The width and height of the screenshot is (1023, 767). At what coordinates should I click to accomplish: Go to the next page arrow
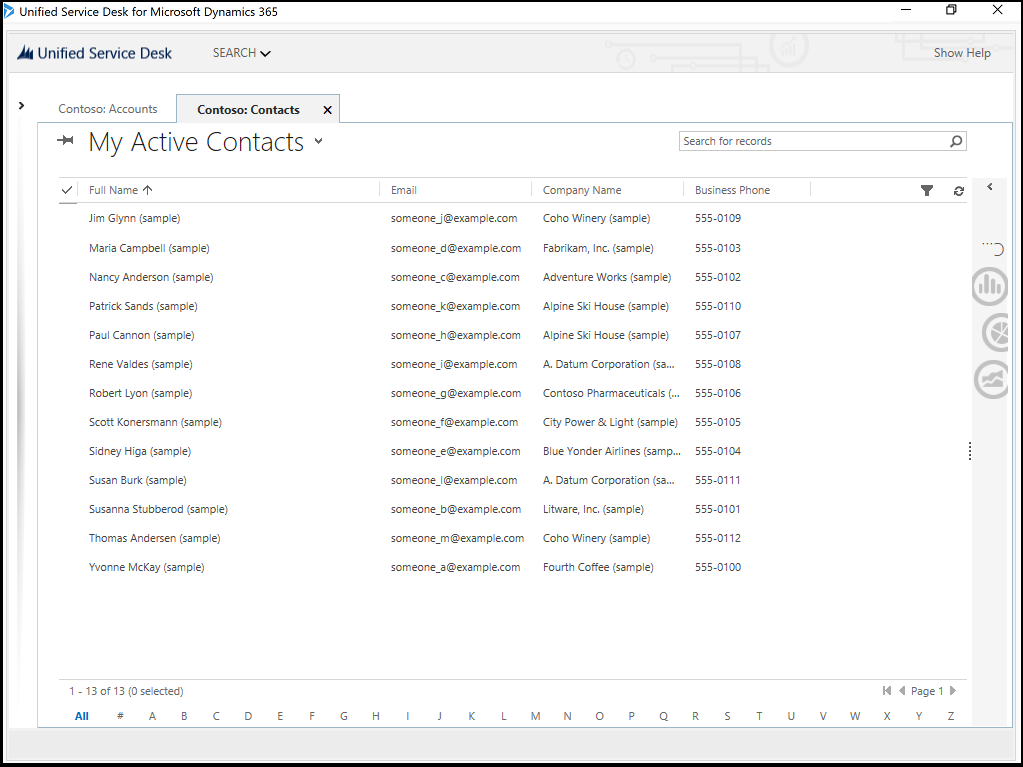(x=953, y=691)
